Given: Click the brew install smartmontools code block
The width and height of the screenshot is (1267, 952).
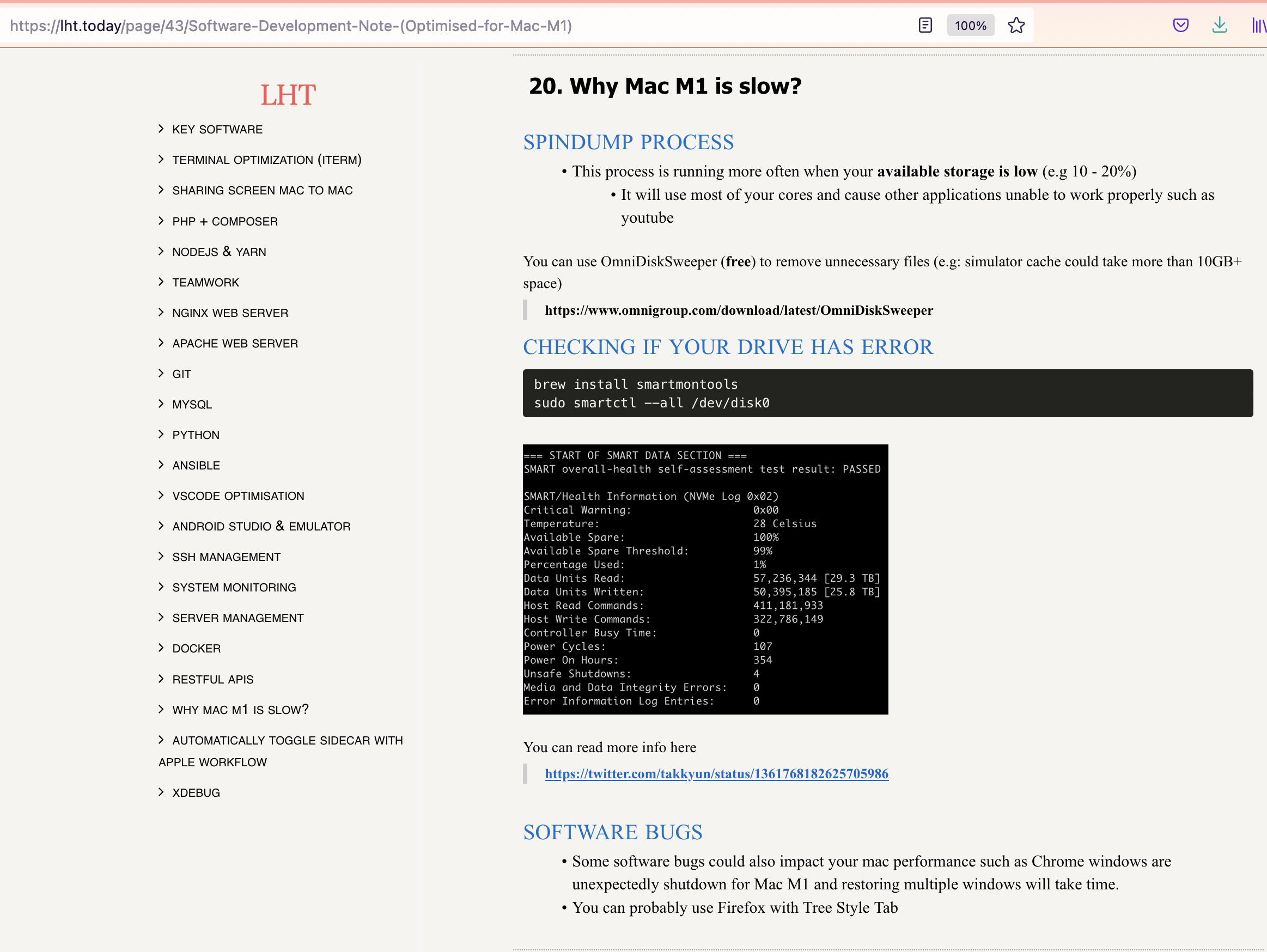Looking at the screenshot, I should 887,393.
